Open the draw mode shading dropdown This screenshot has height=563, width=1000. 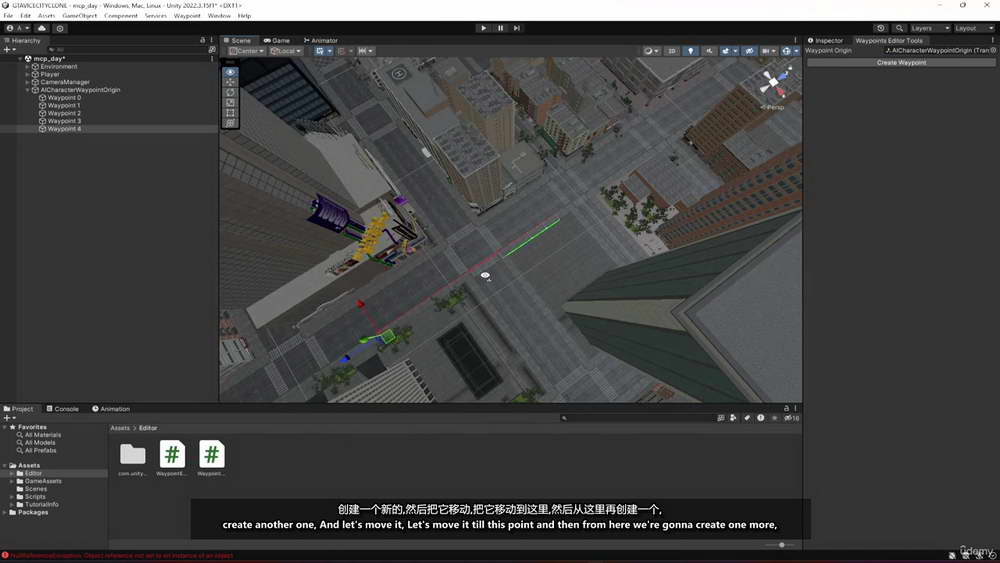click(x=650, y=51)
